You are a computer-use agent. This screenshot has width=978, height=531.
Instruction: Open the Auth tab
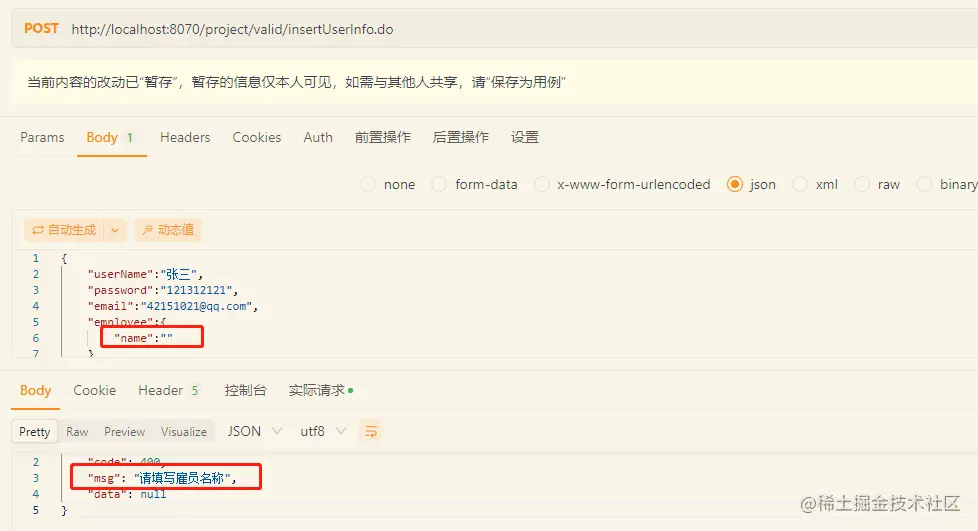[318, 137]
